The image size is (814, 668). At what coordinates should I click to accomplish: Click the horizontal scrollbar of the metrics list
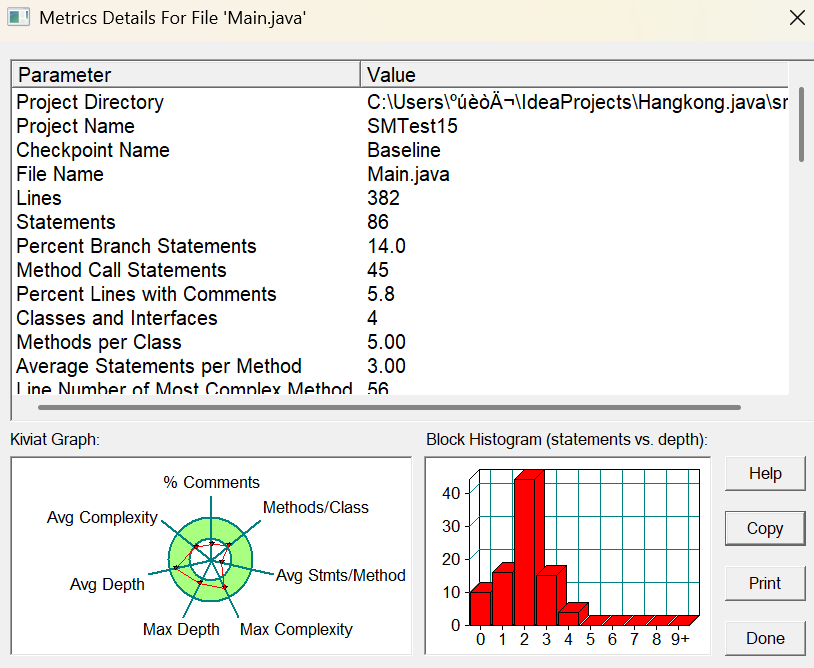coord(389,407)
